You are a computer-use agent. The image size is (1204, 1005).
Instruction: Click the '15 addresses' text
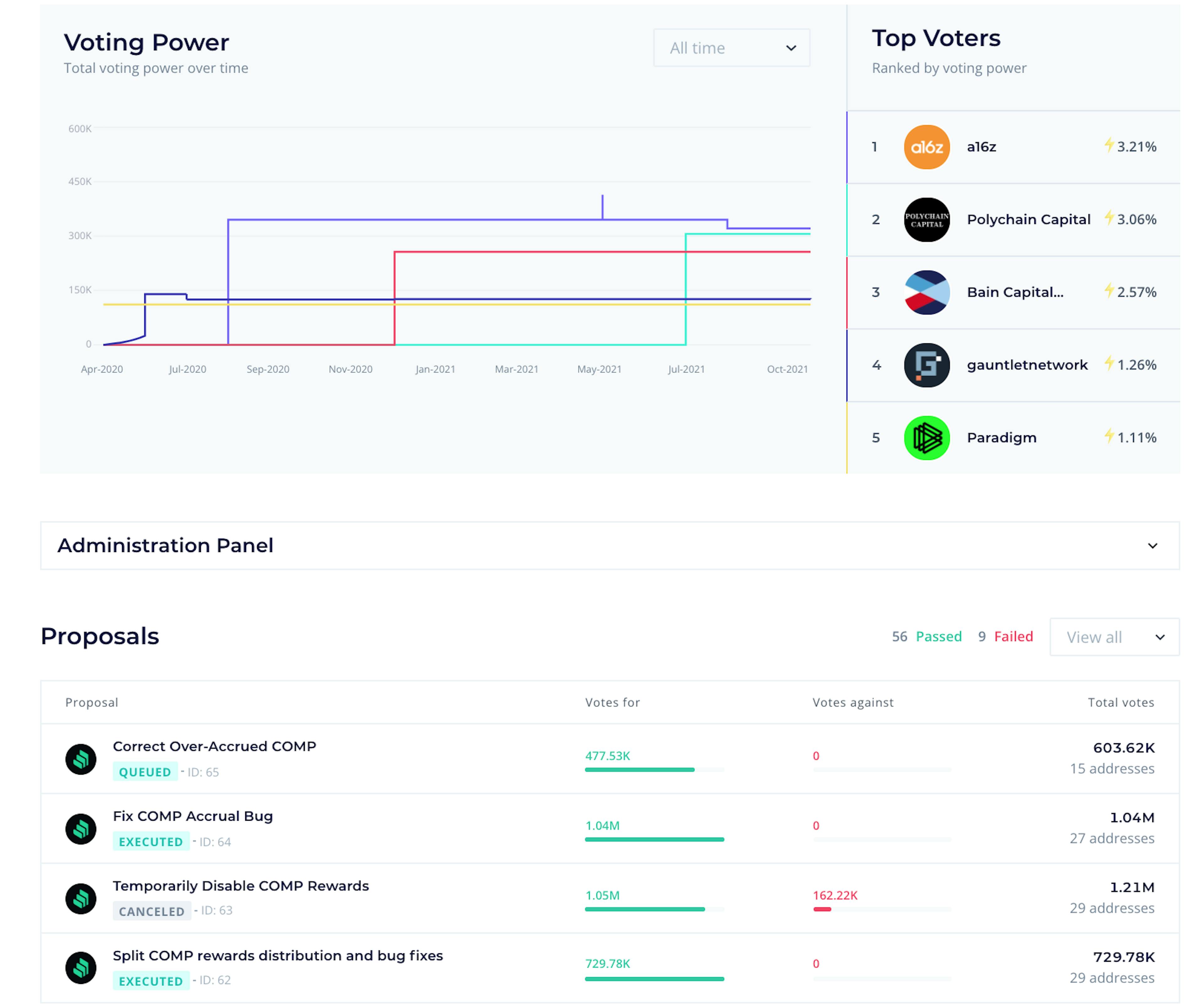[x=1112, y=769]
